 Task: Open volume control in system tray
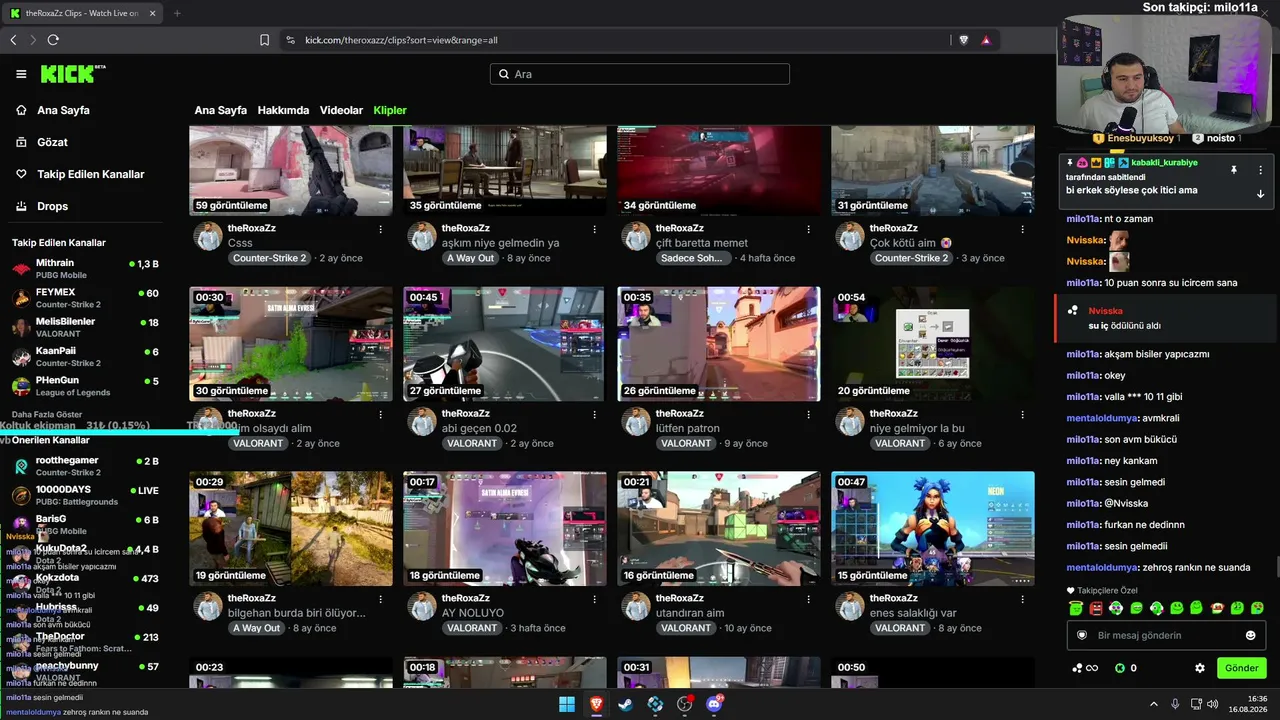pos(1213,704)
